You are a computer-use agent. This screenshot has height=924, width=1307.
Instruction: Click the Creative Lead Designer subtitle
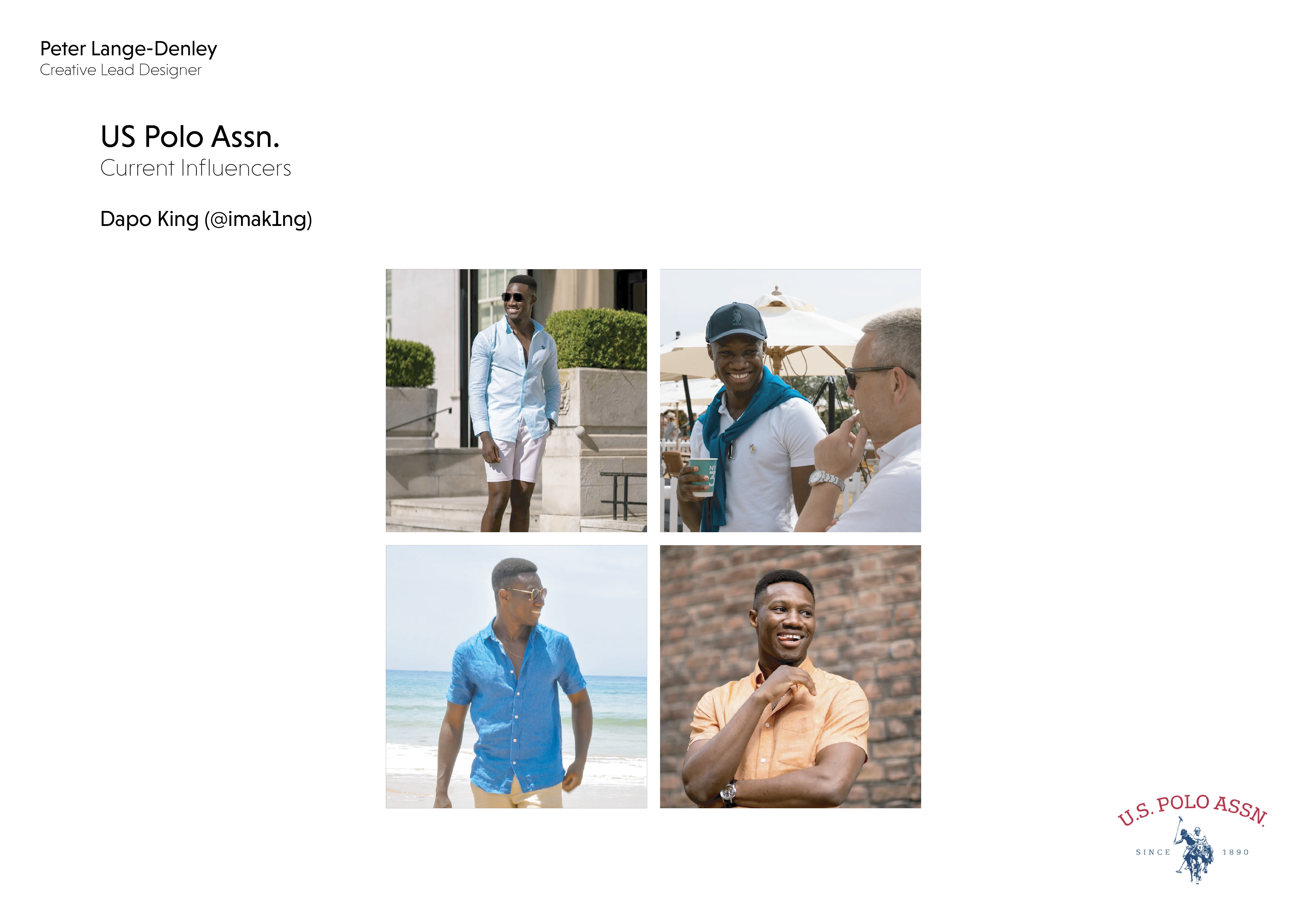pyautogui.click(x=121, y=70)
